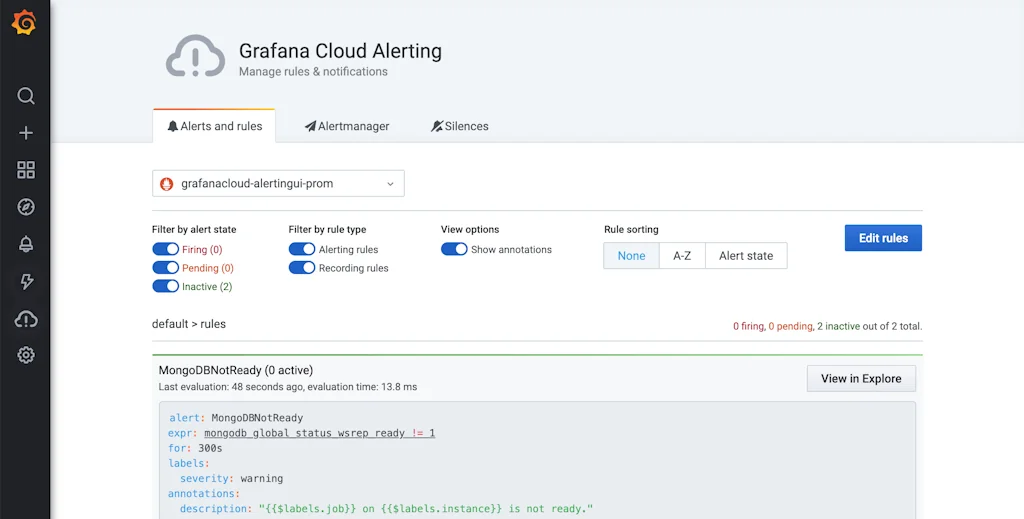Sort rules by Alert state
The height and width of the screenshot is (519, 1024).
pyautogui.click(x=746, y=255)
